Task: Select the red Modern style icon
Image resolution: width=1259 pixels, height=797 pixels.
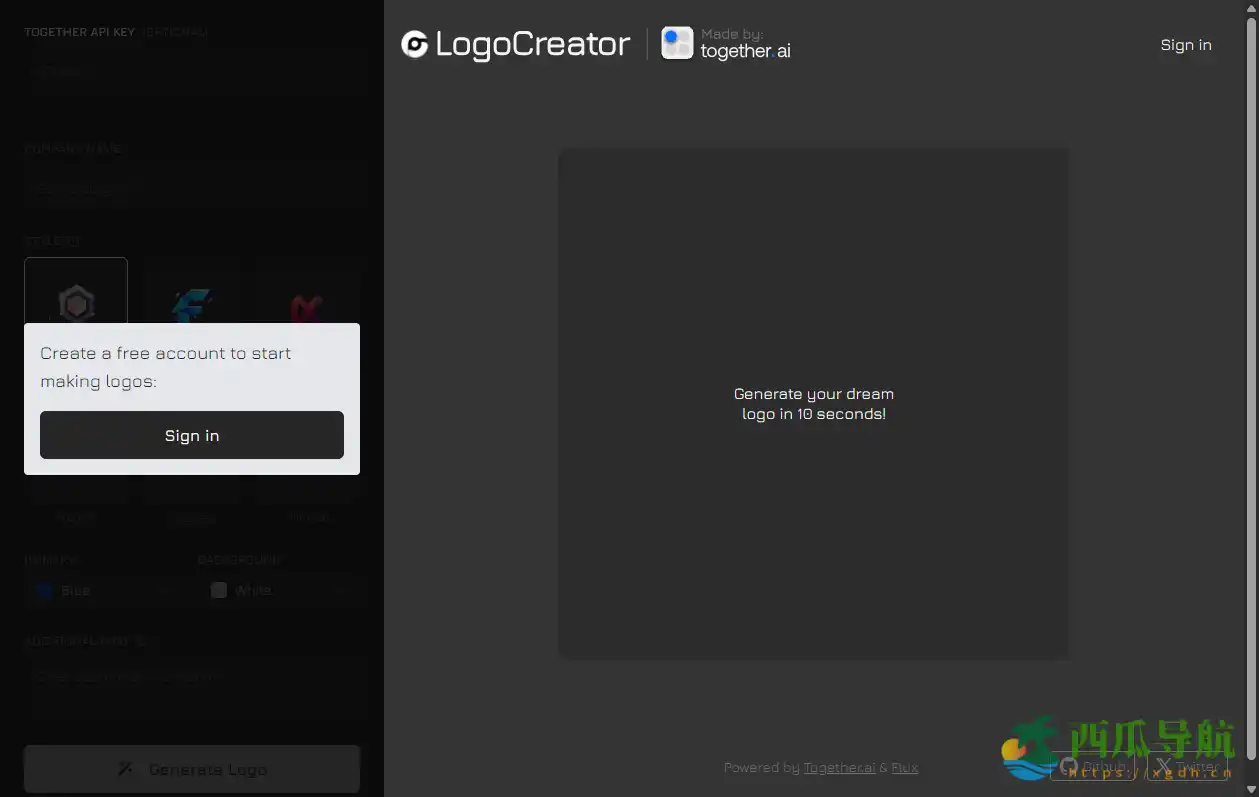Action: coord(310,305)
